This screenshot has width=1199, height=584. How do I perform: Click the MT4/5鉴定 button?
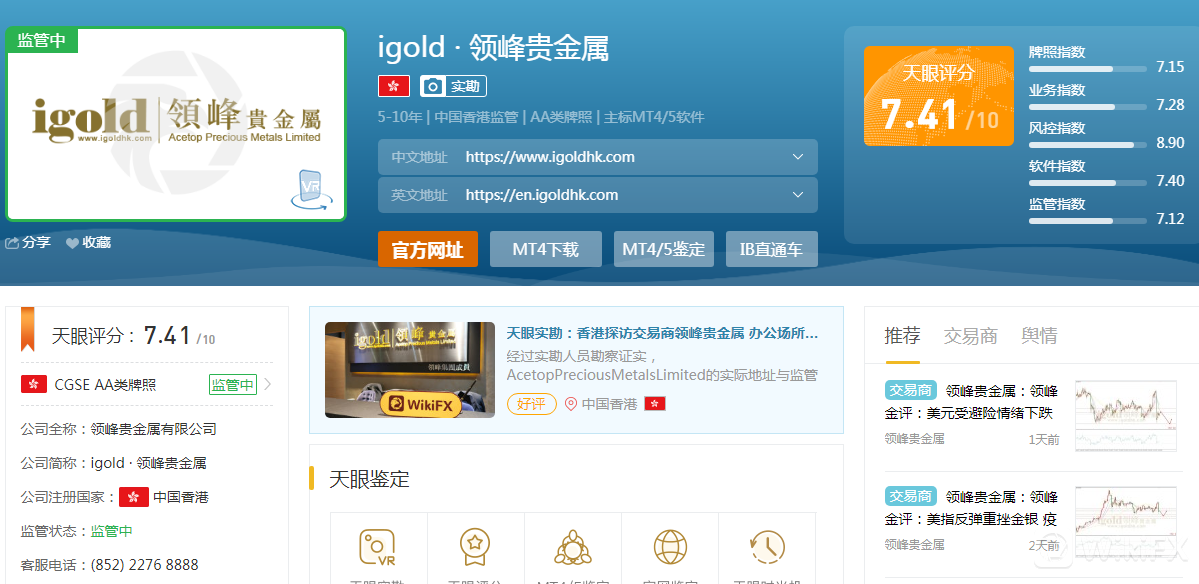(664, 249)
